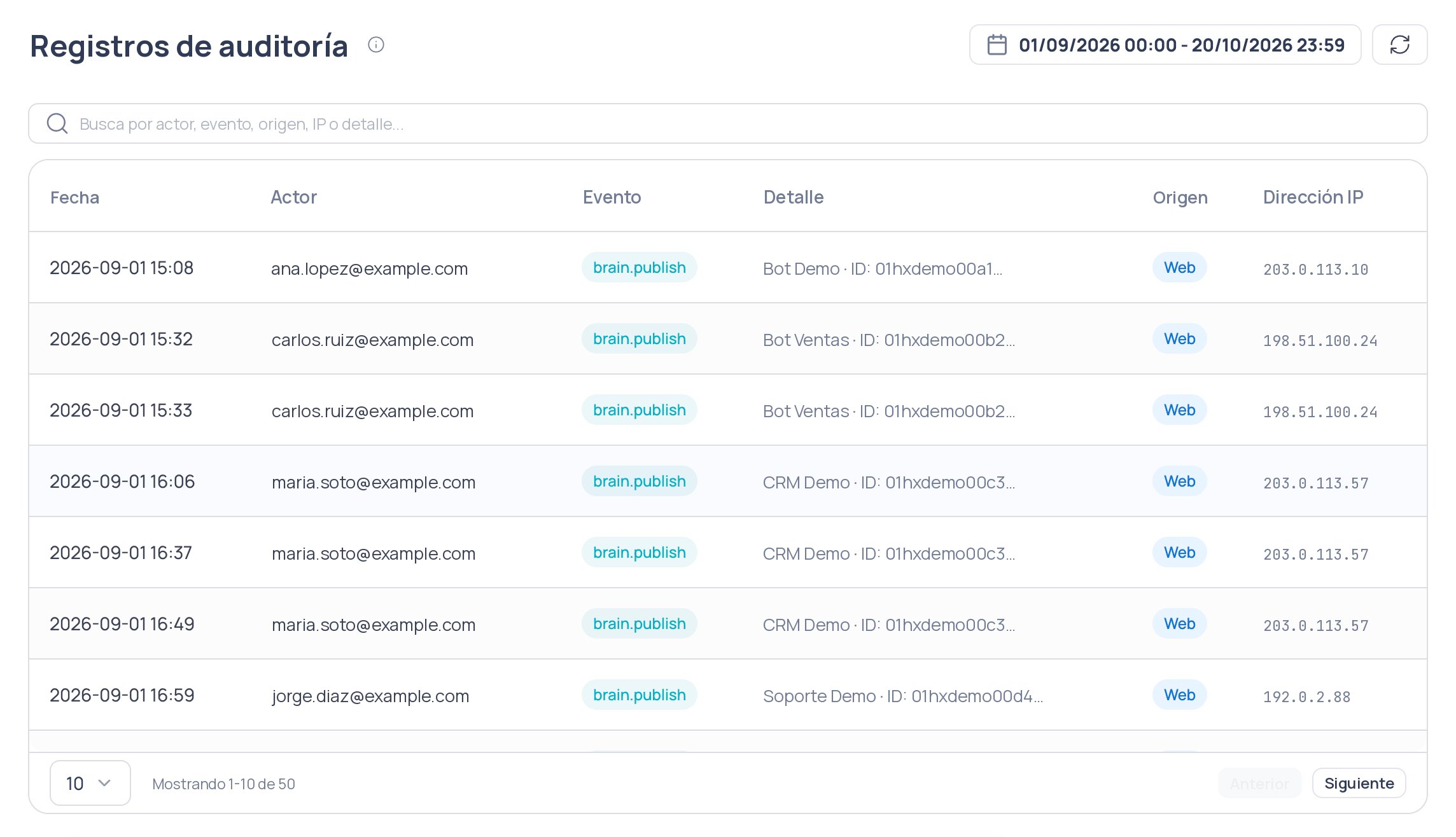This screenshot has height=837, width=1456.
Task: Click the magnifier icon in search bar
Action: click(57, 123)
